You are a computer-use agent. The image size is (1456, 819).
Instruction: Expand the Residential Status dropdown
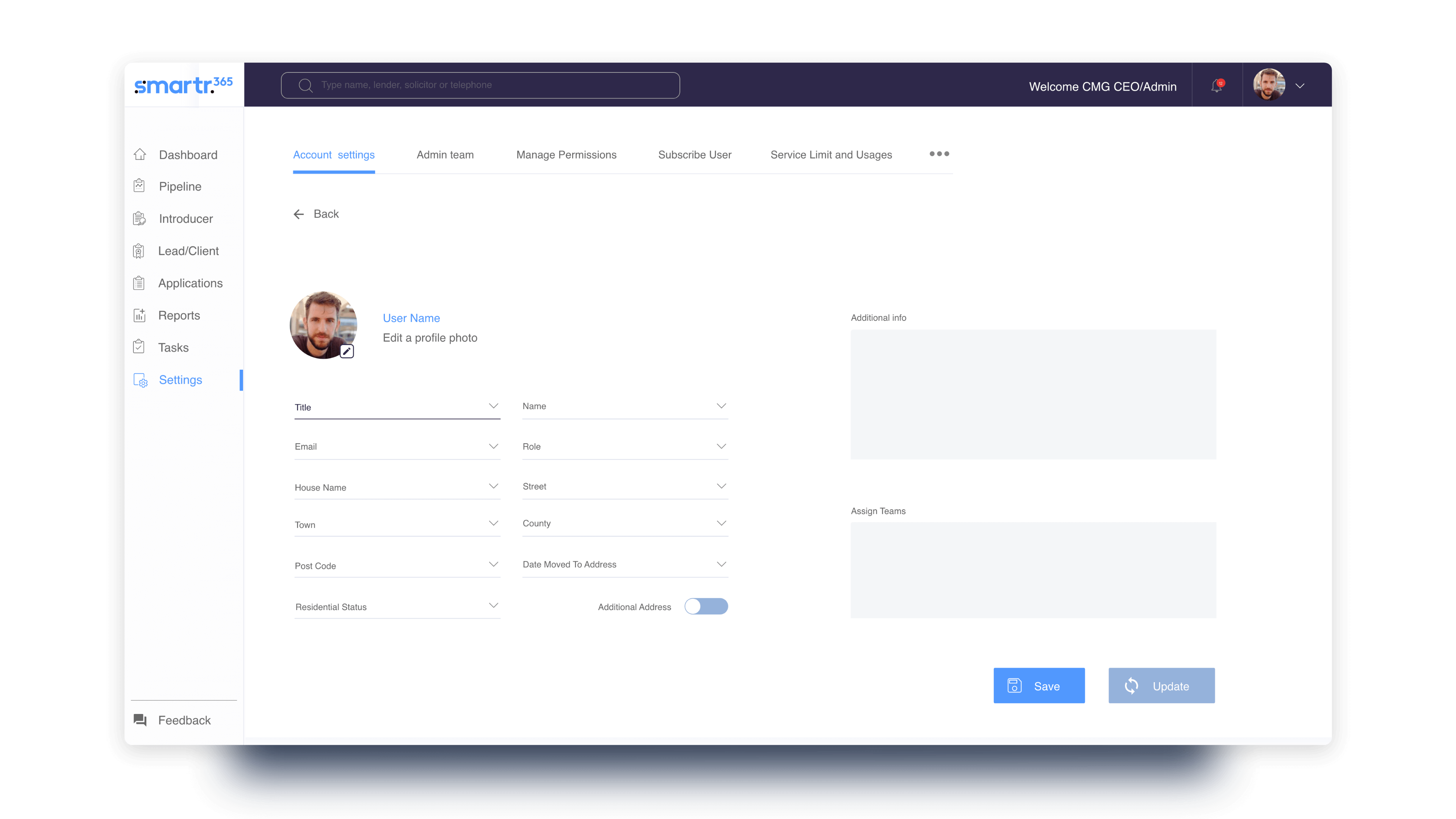coord(493,606)
